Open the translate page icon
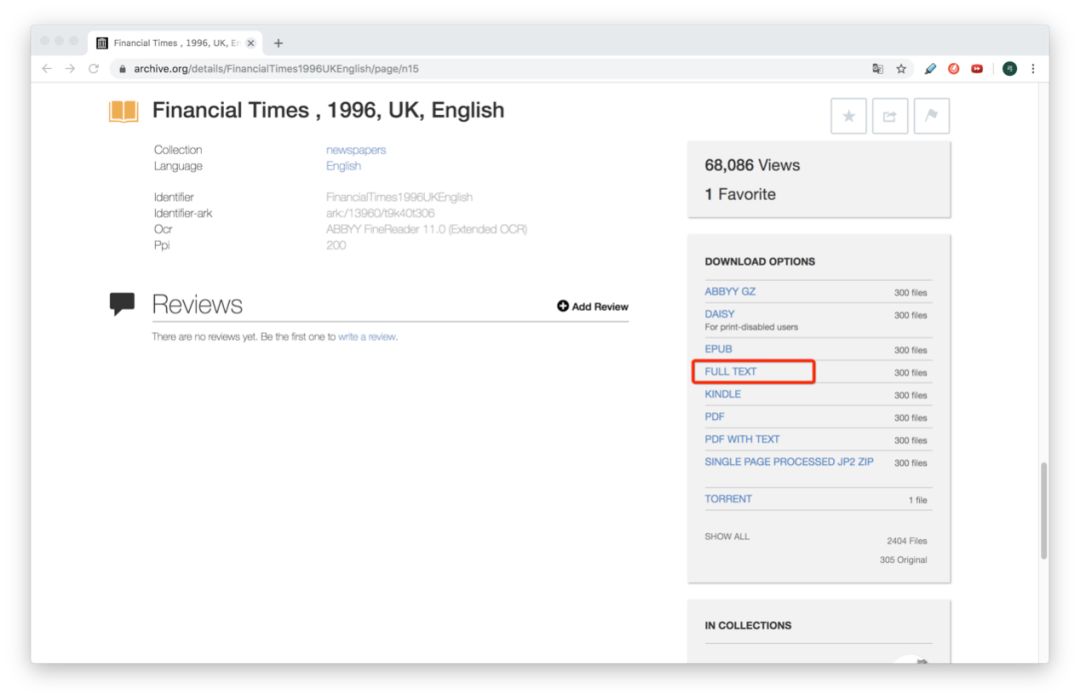 coord(878,69)
